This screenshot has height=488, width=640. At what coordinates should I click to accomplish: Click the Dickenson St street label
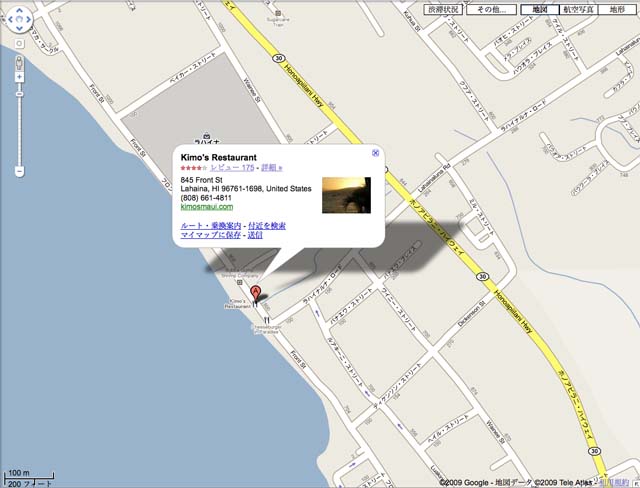point(471,314)
